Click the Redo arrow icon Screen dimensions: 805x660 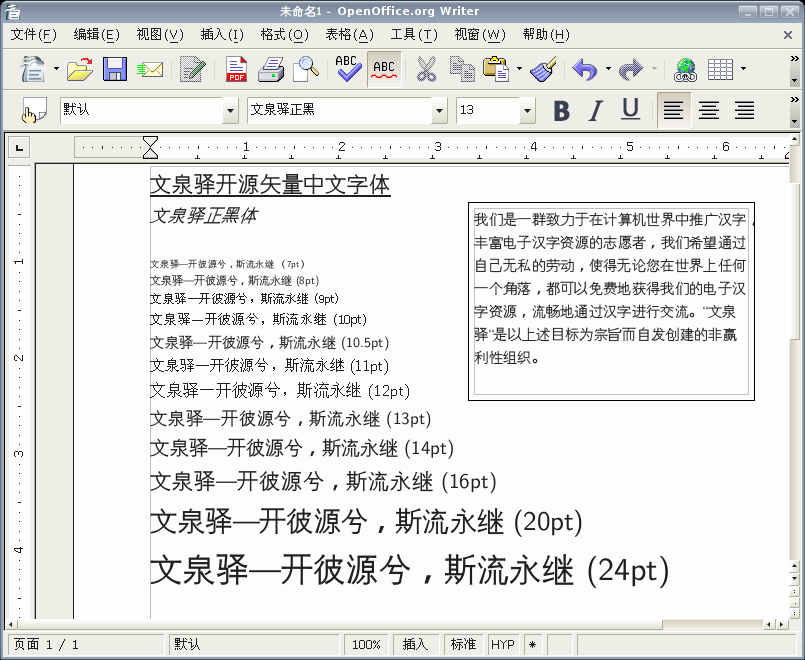pos(631,69)
